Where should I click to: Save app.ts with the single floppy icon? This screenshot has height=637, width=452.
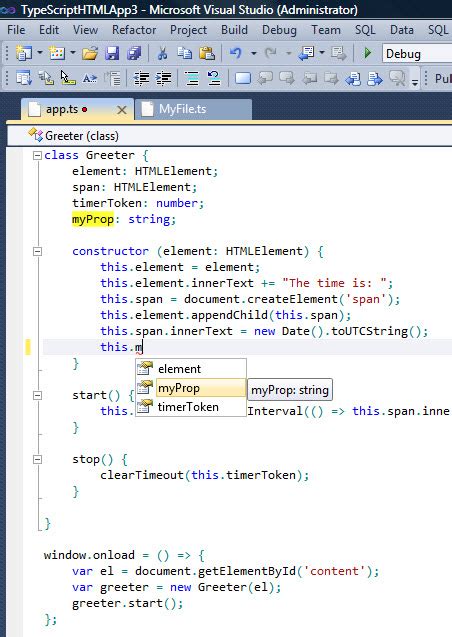112,53
